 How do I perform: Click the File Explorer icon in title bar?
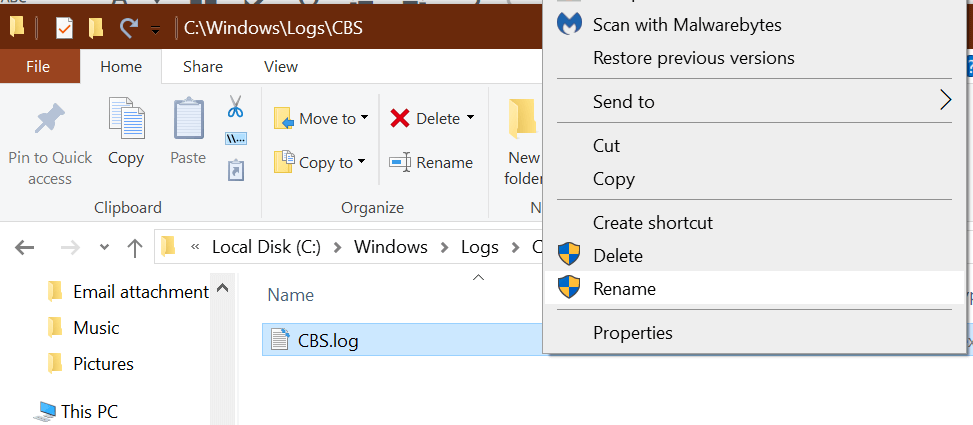[17, 27]
